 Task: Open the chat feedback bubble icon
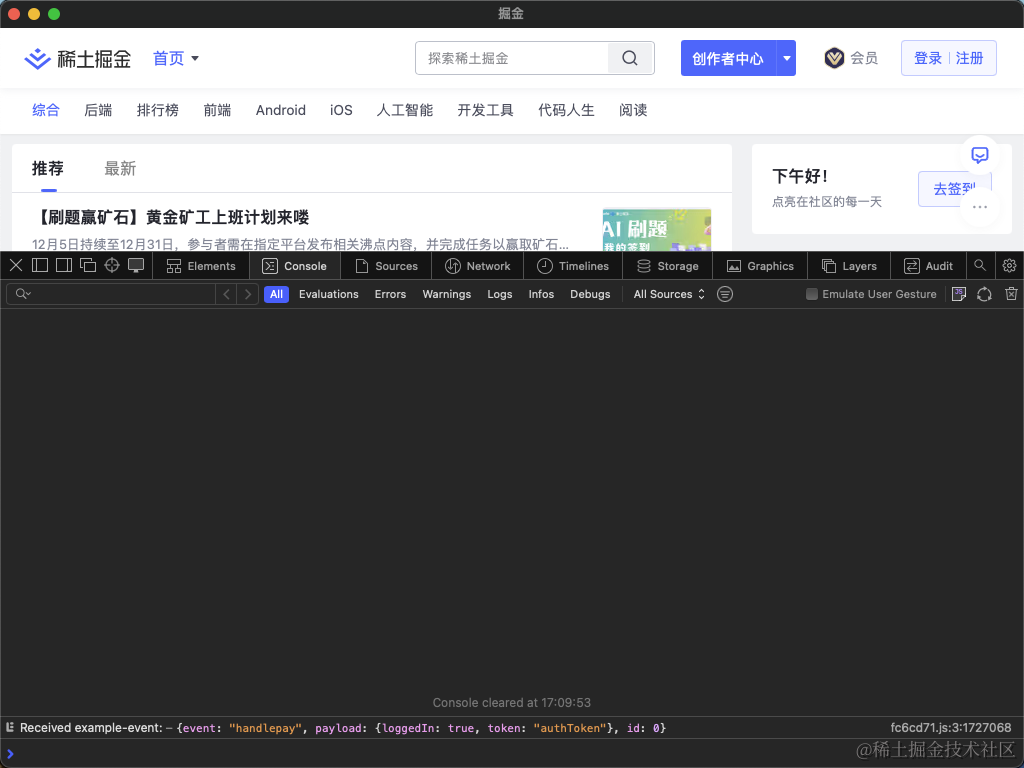(x=980, y=155)
